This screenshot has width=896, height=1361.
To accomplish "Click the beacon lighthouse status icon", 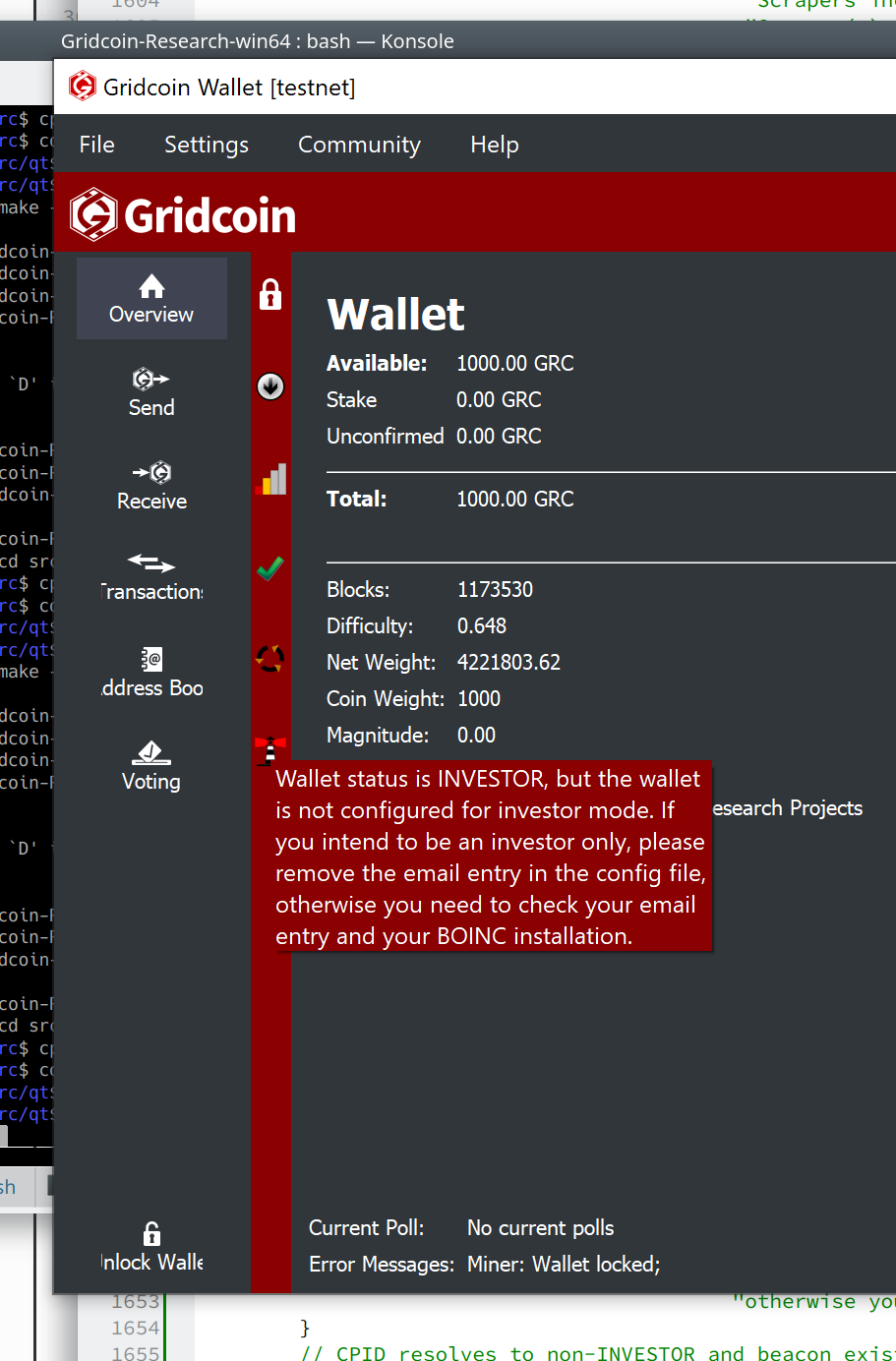I will pyautogui.click(x=269, y=749).
